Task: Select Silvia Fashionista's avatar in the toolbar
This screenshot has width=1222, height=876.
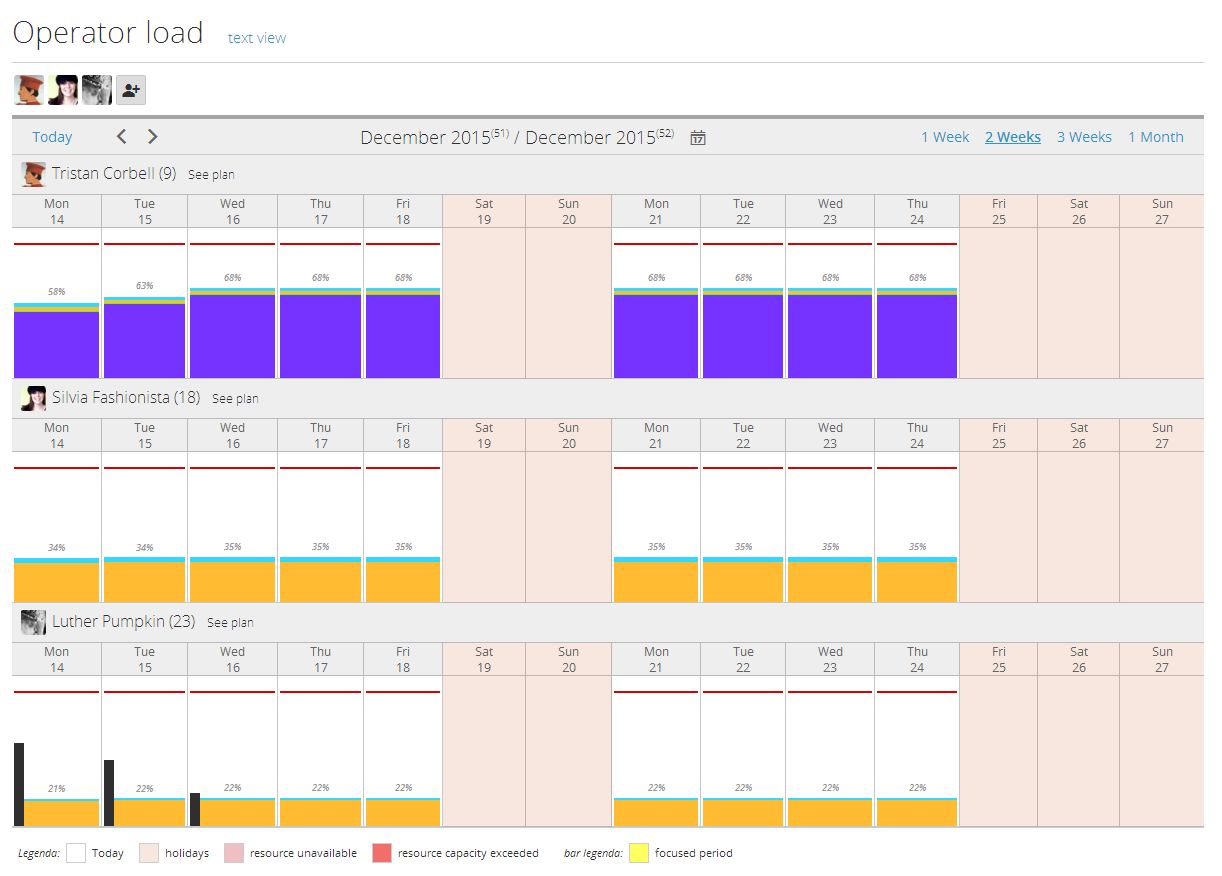Action: tap(62, 89)
